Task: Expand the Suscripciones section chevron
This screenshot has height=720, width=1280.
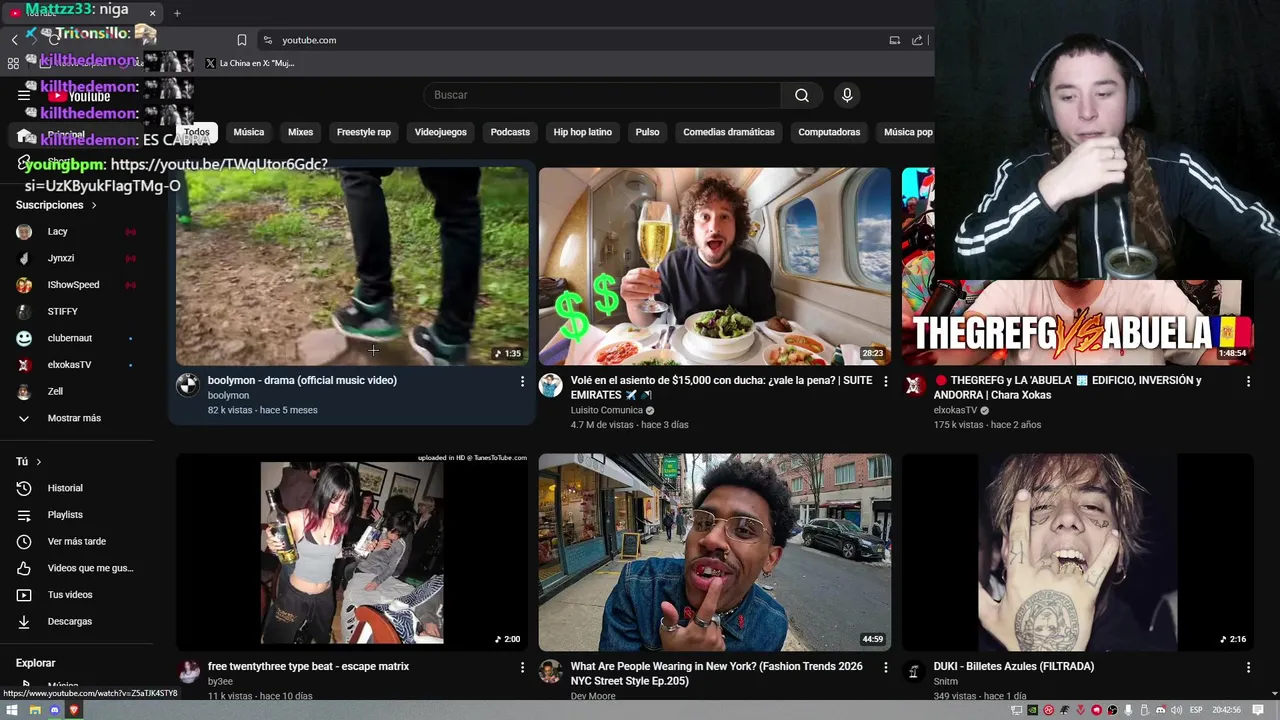Action: tap(94, 205)
